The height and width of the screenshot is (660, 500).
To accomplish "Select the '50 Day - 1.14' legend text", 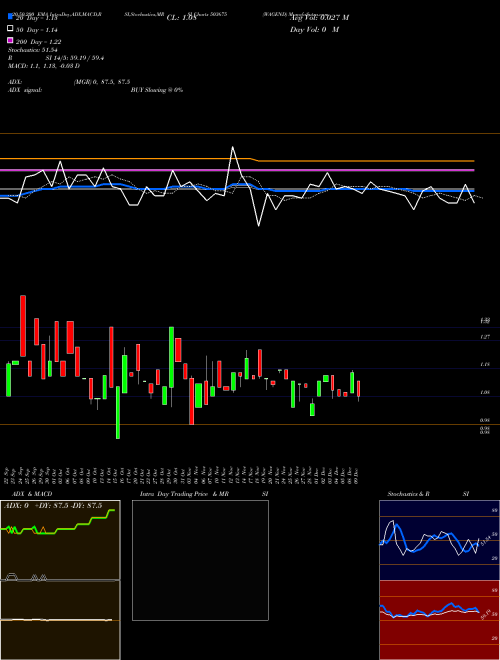I will [x=37, y=30].
